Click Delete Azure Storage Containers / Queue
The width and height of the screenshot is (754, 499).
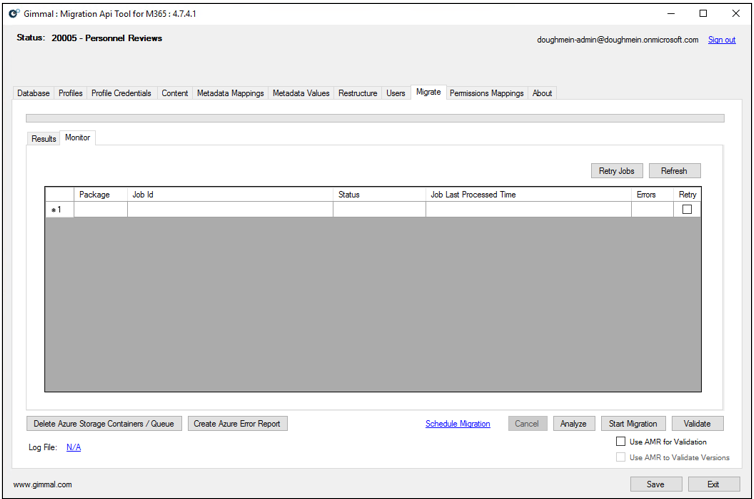pyautogui.click(x=104, y=424)
